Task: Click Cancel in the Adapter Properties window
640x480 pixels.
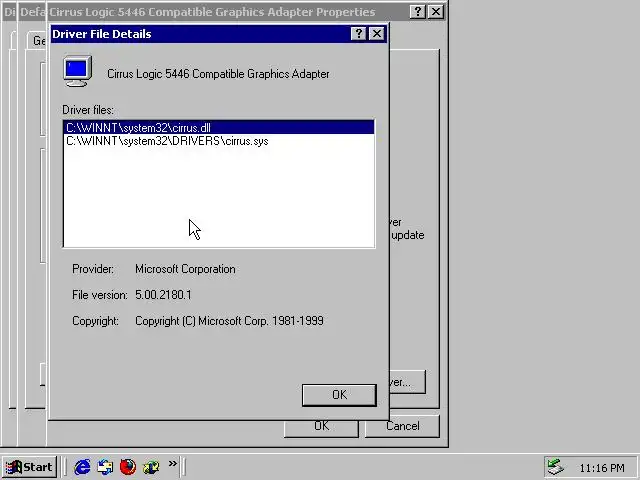Action: pyautogui.click(x=402, y=426)
